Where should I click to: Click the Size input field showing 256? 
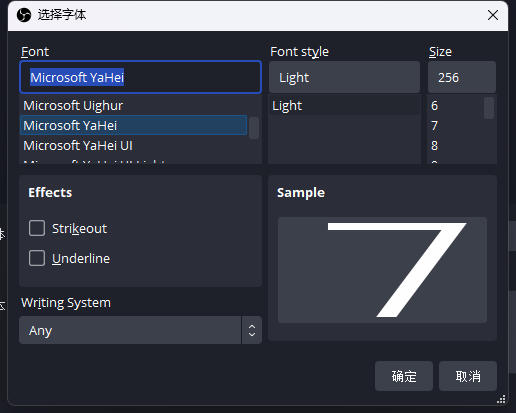point(462,77)
